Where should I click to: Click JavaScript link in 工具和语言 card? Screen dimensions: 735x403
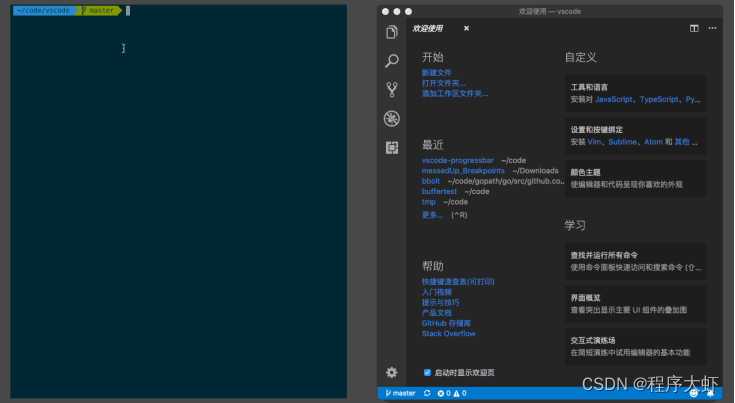click(614, 99)
